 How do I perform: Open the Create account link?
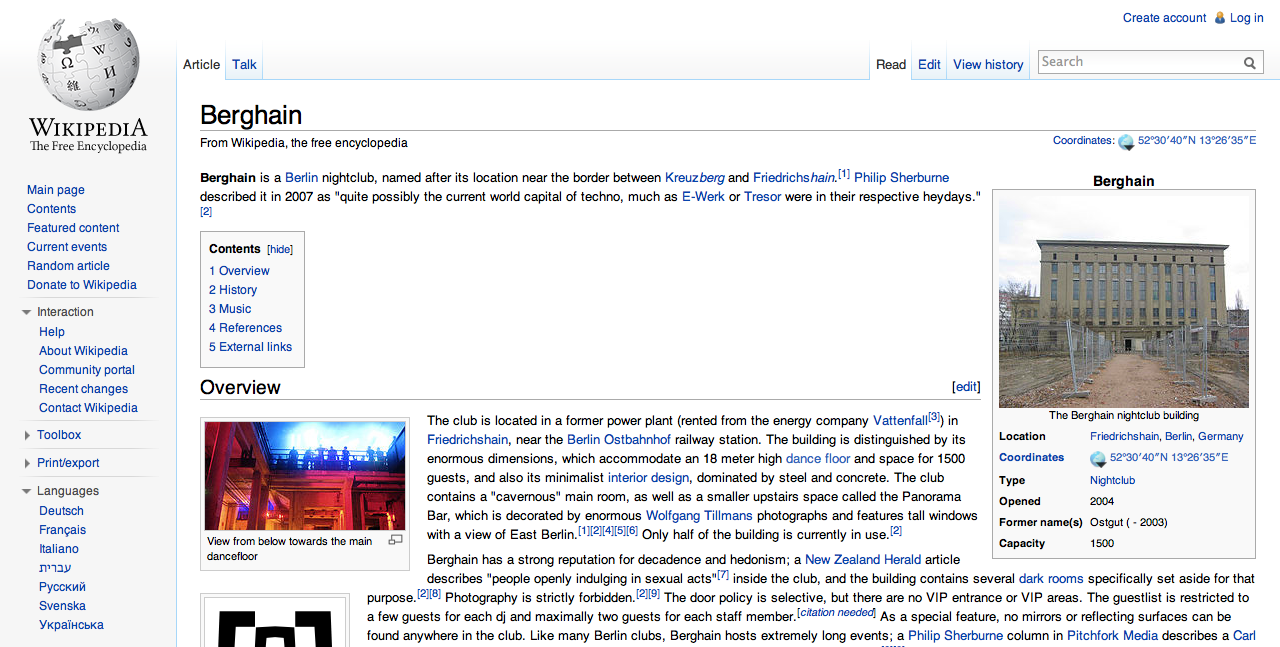click(1164, 18)
